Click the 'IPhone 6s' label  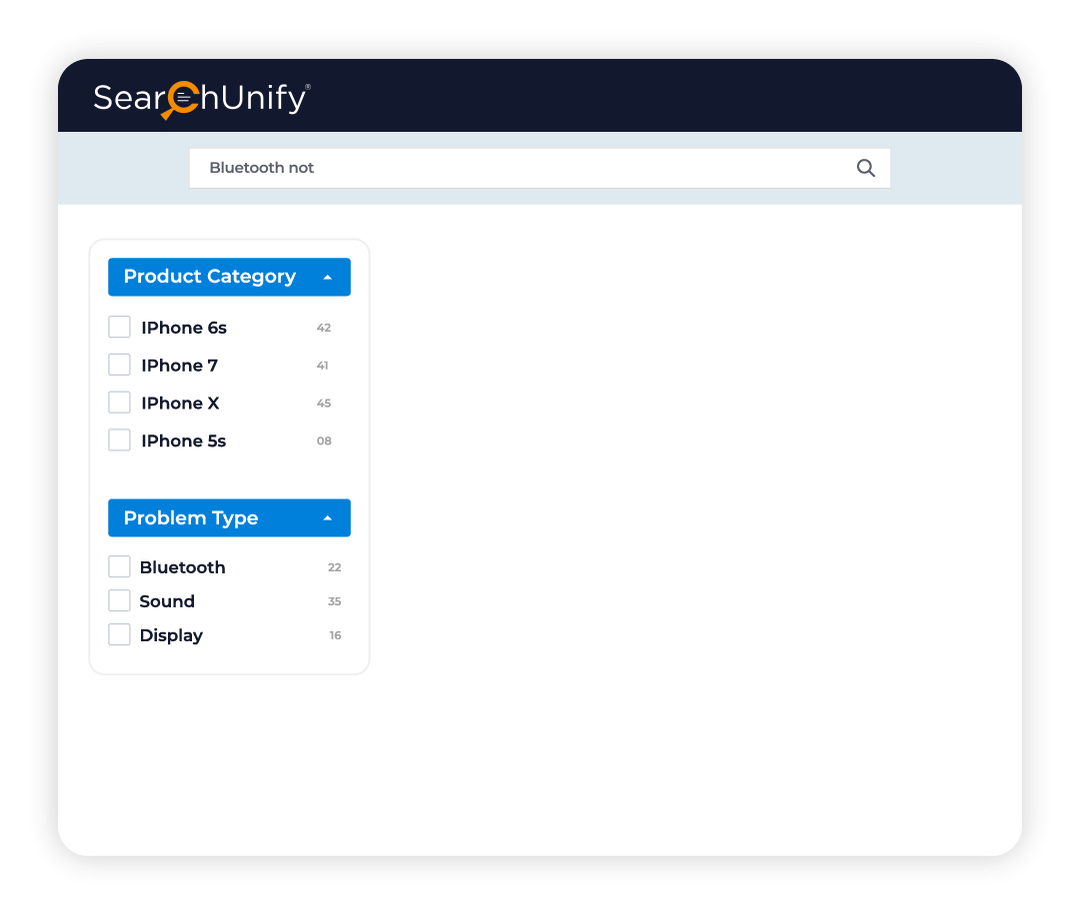[x=184, y=328]
